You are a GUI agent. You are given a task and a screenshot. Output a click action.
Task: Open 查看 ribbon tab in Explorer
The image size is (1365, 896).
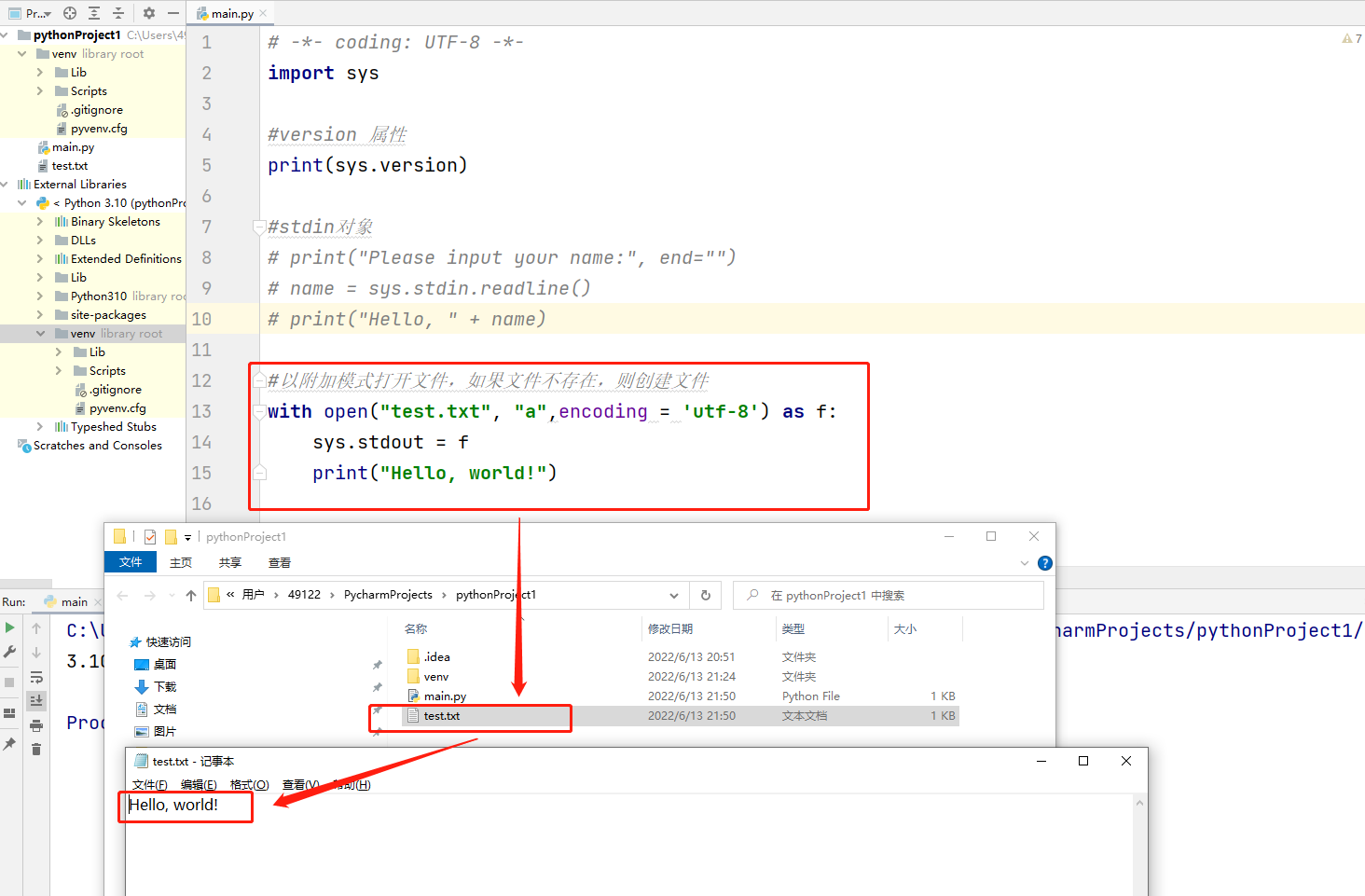(280, 563)
